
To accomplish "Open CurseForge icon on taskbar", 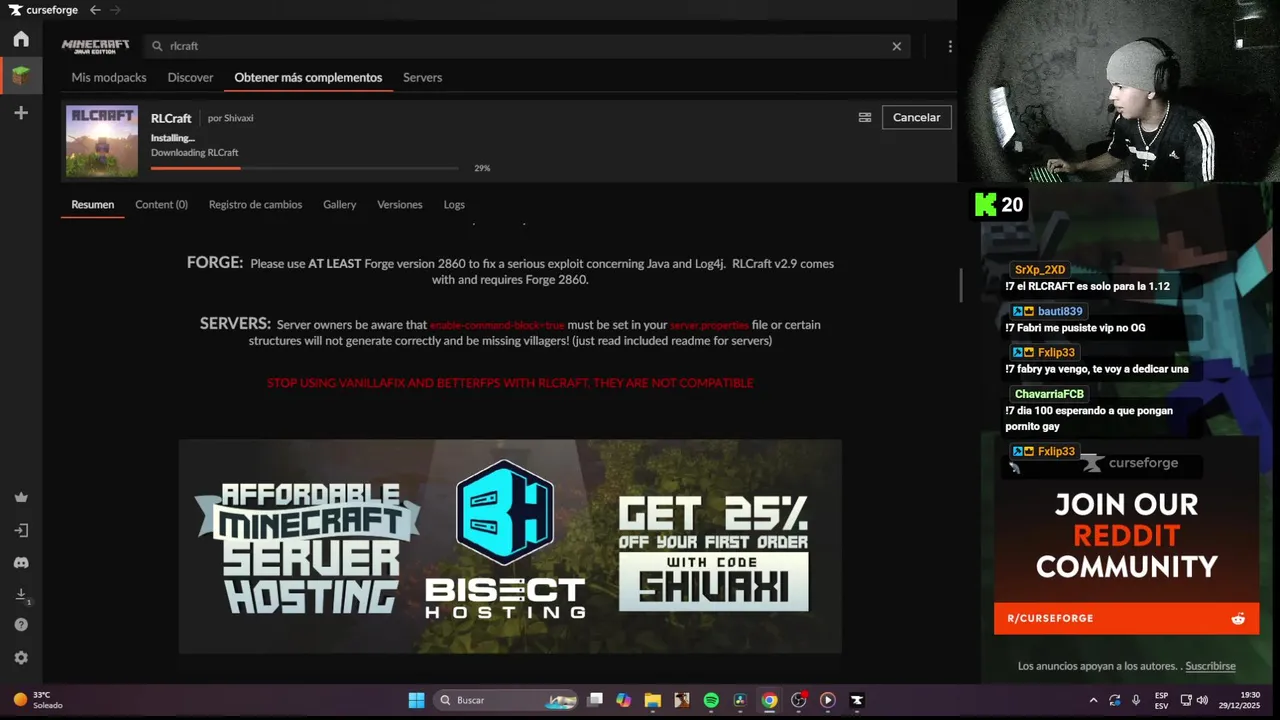I will coord(856,700).
